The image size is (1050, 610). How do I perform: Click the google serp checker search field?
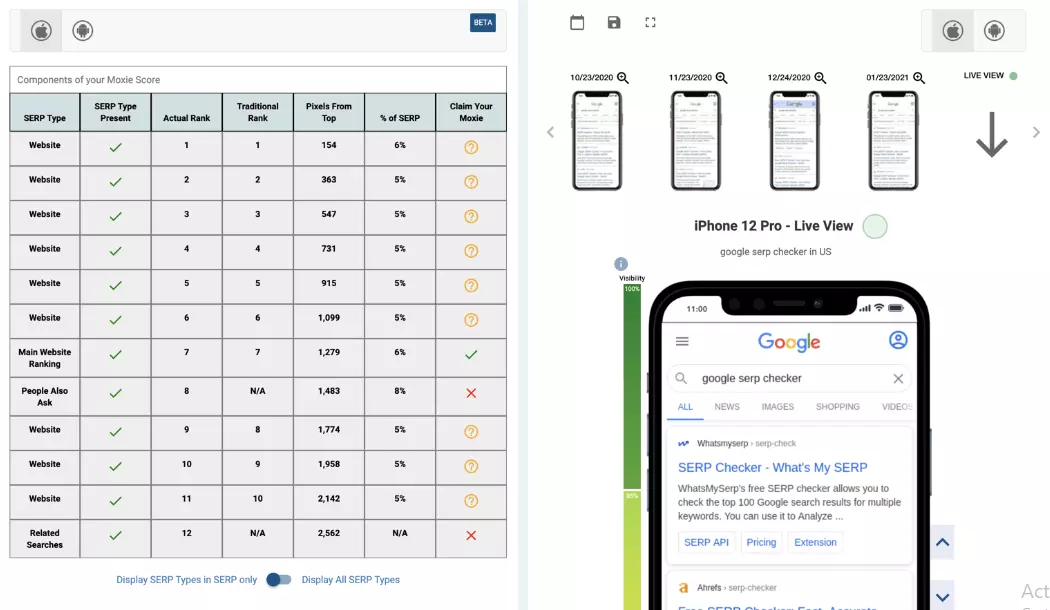(x=790, y=378)
